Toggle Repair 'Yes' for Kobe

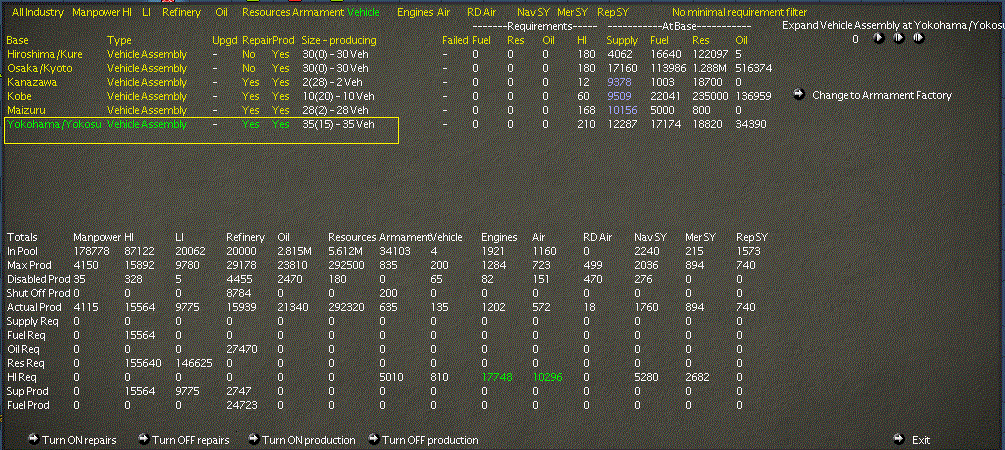[251, 96]
